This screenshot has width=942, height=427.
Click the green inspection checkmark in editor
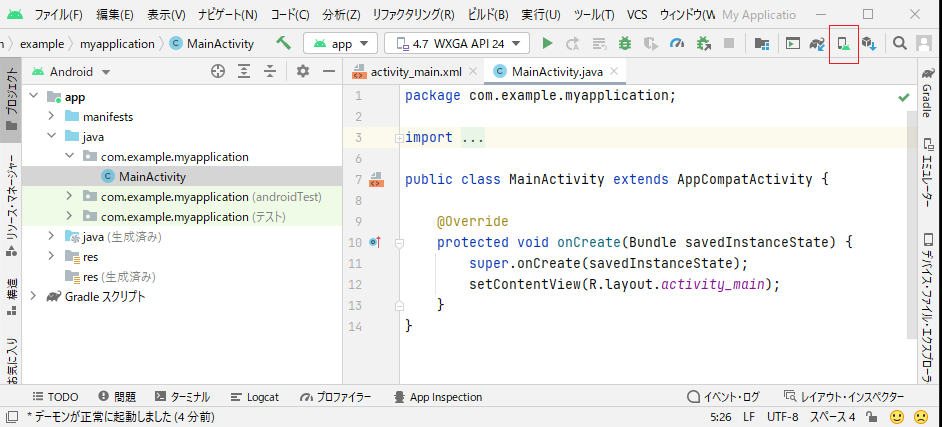(x=904, y=97)
